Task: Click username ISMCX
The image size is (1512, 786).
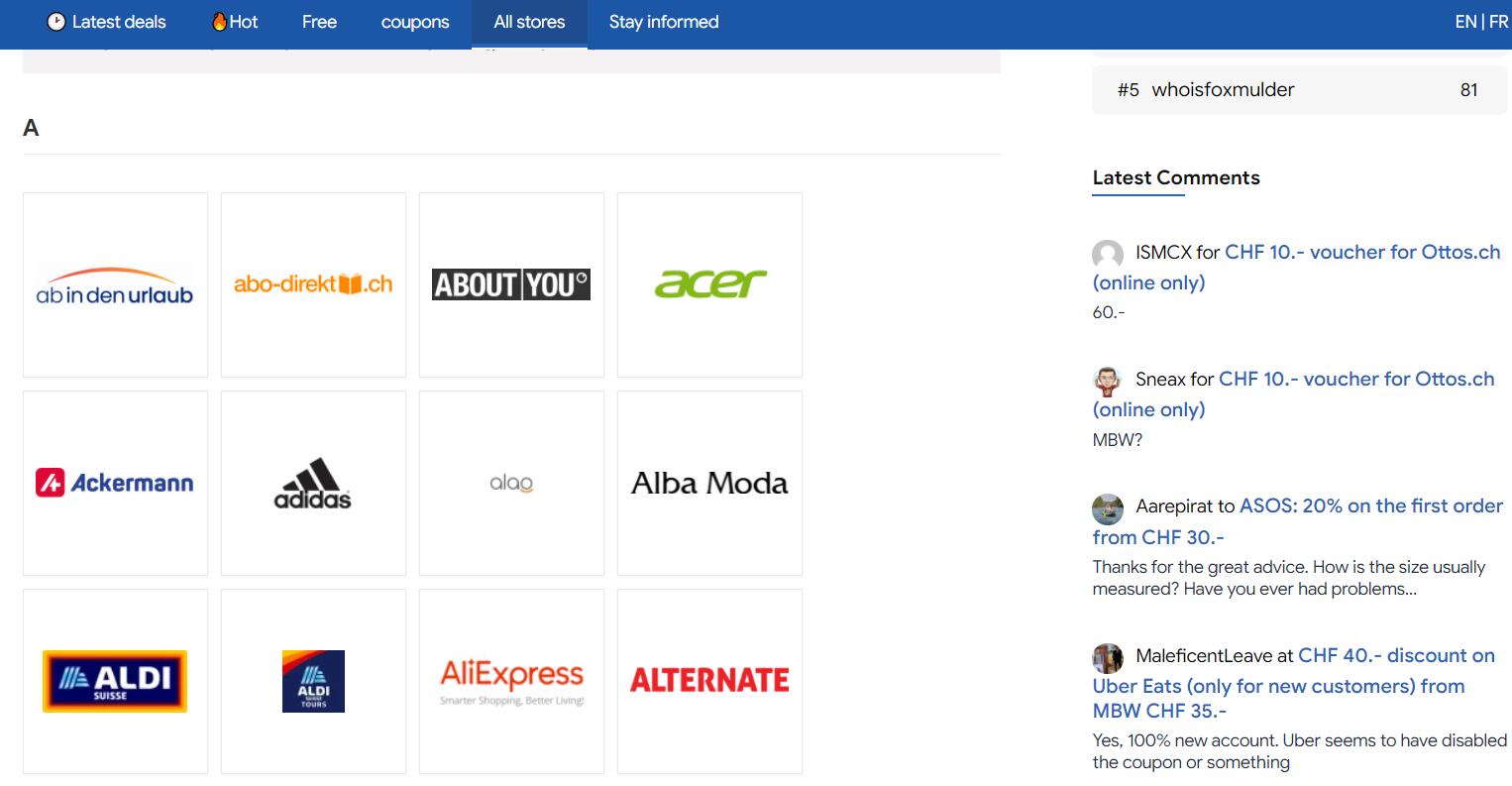Action: point(1163,252)
